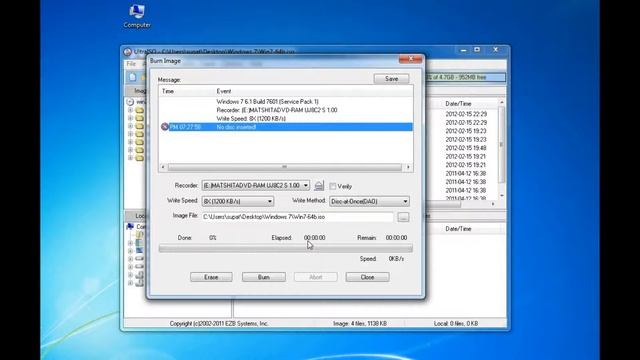
Task: Click the new file icon in UltraISO toolbar
Action: [133, 77]
